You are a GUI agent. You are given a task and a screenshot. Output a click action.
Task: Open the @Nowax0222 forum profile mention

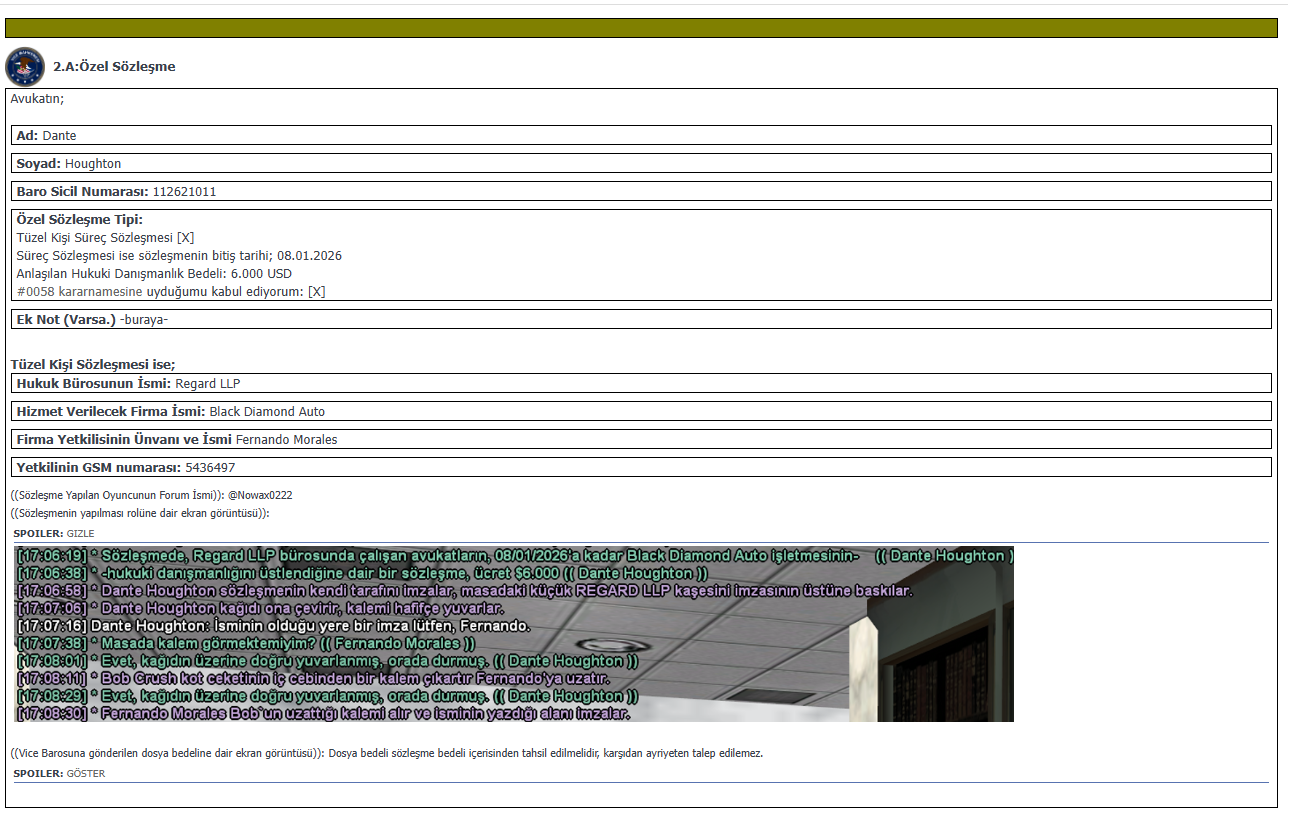pyautogui.click(x=261, y=496)
